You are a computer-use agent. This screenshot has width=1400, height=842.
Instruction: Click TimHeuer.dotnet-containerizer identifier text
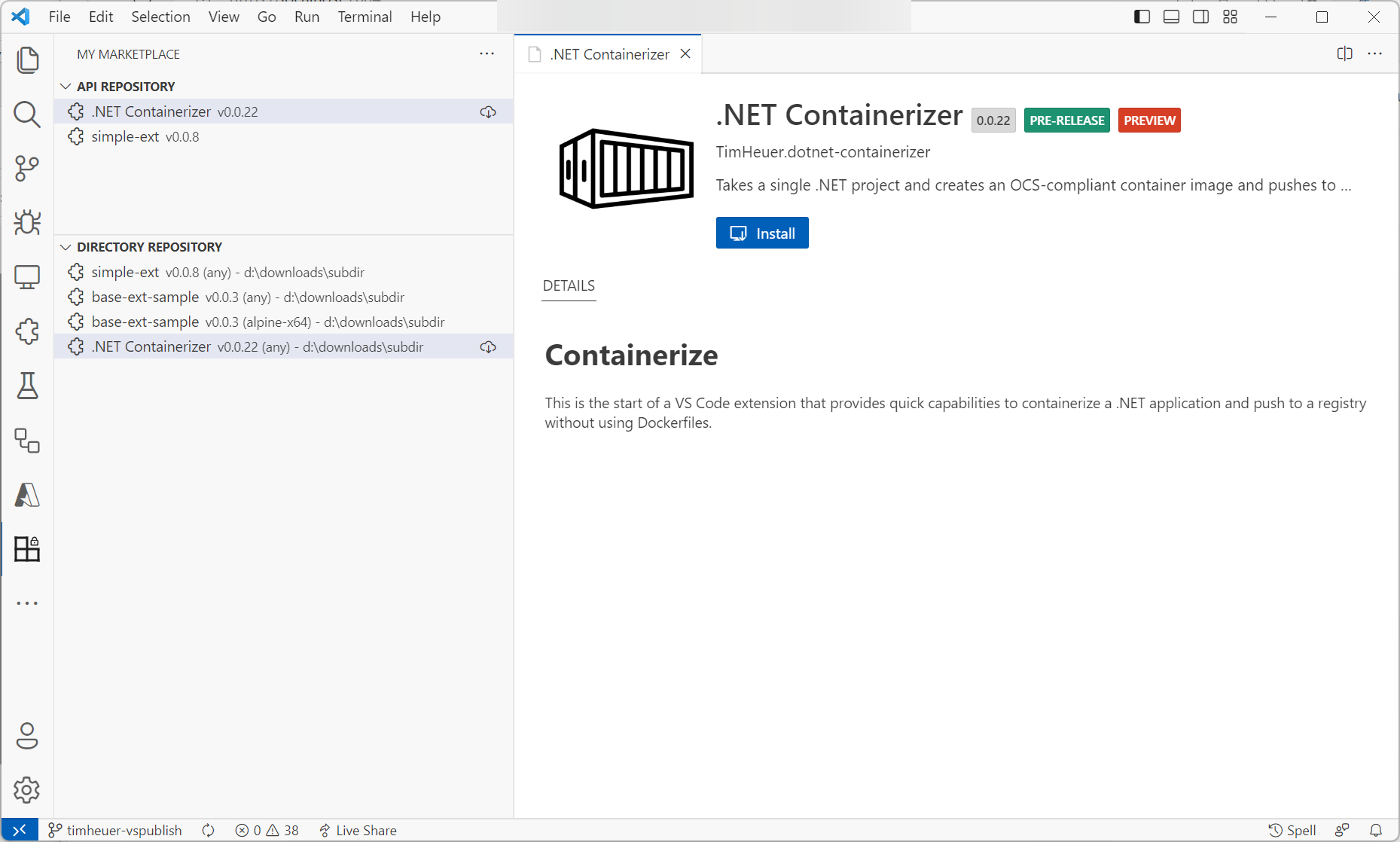(x=822, y=152)
